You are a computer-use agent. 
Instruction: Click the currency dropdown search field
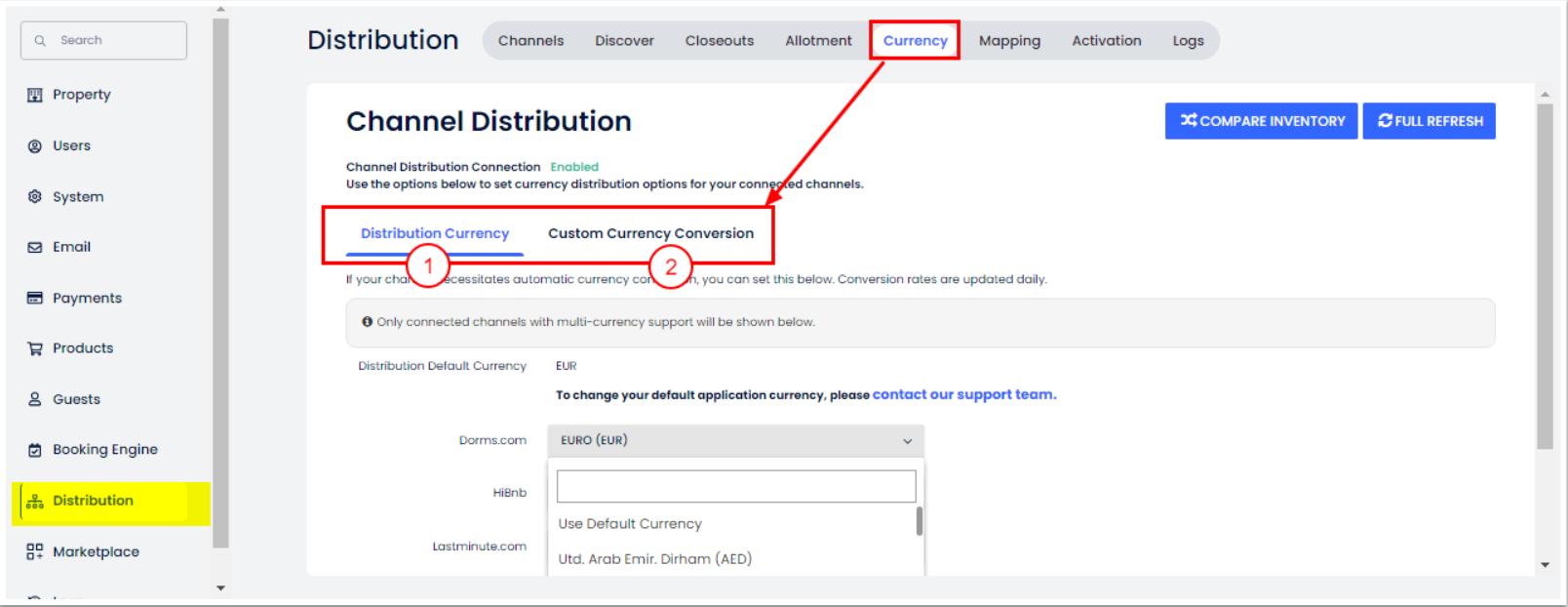pos(735,486)
